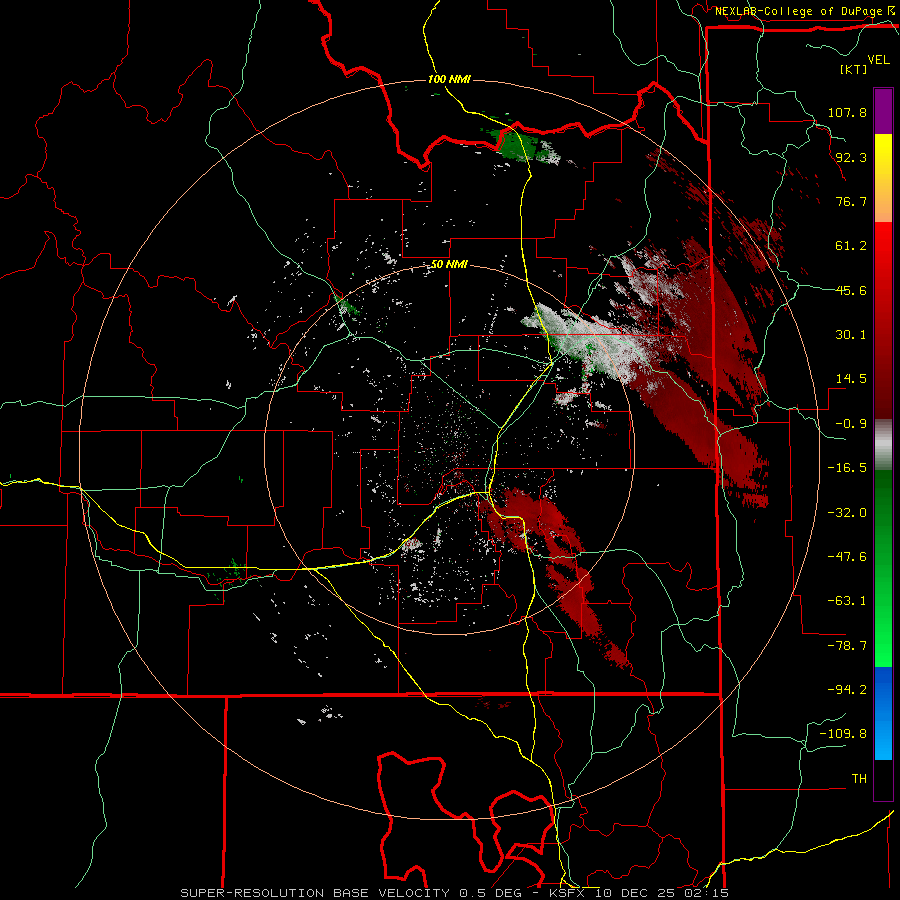Click the 45.6 scale value

[851, 290]
